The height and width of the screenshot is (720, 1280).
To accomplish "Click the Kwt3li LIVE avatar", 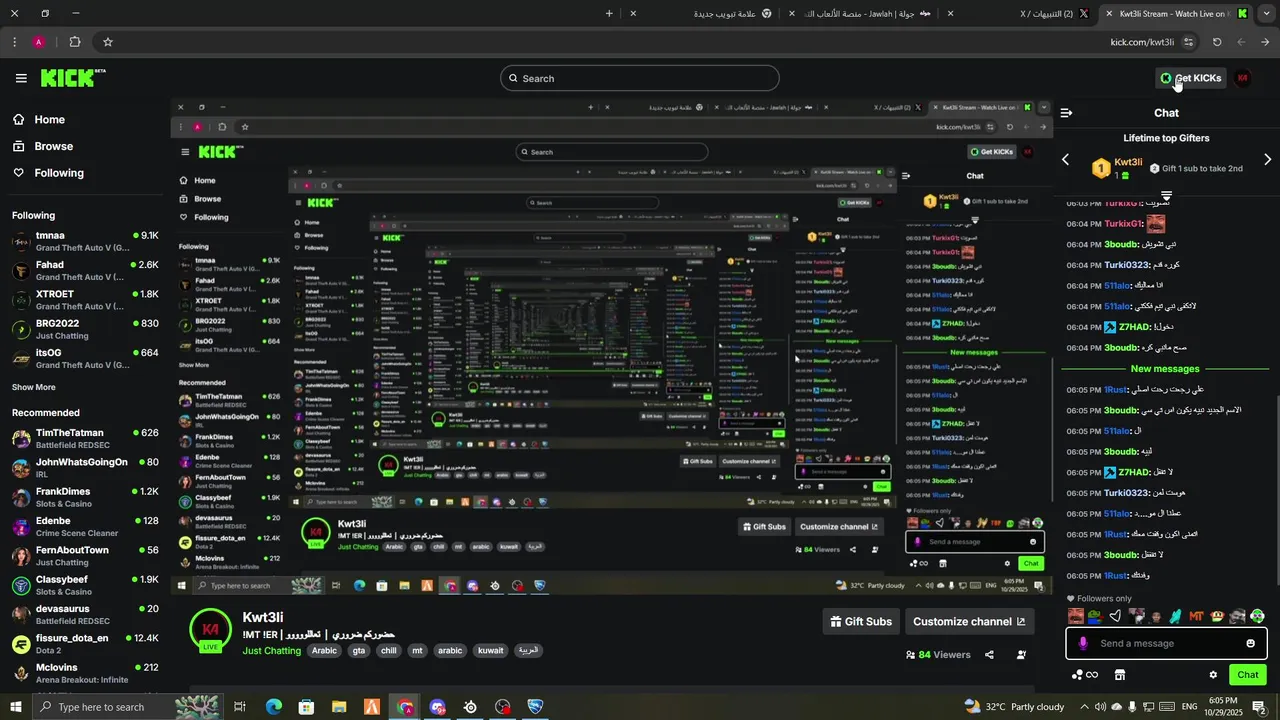I will (x=210, y=630).
